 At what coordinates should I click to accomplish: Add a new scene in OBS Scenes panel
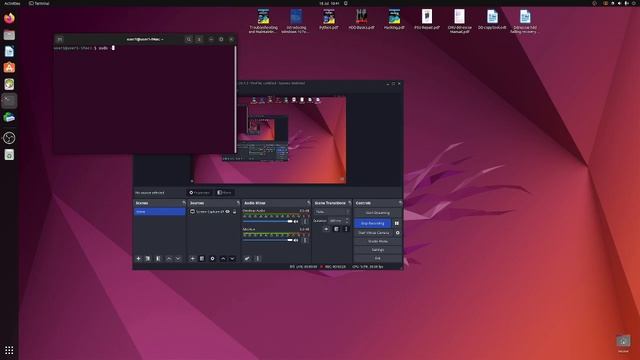coord(138,259)
